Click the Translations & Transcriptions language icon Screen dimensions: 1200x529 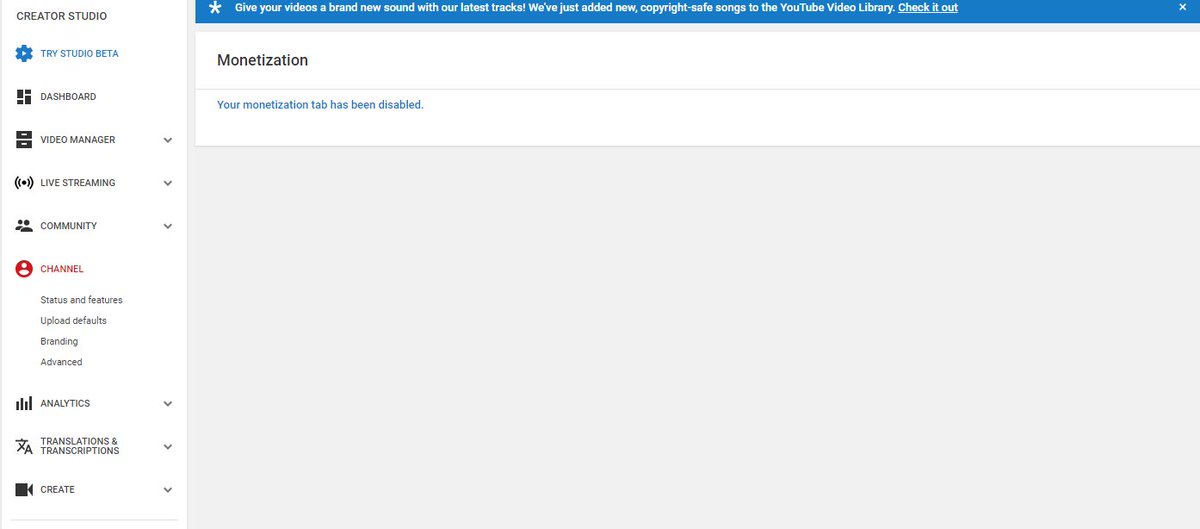(24, 446)
